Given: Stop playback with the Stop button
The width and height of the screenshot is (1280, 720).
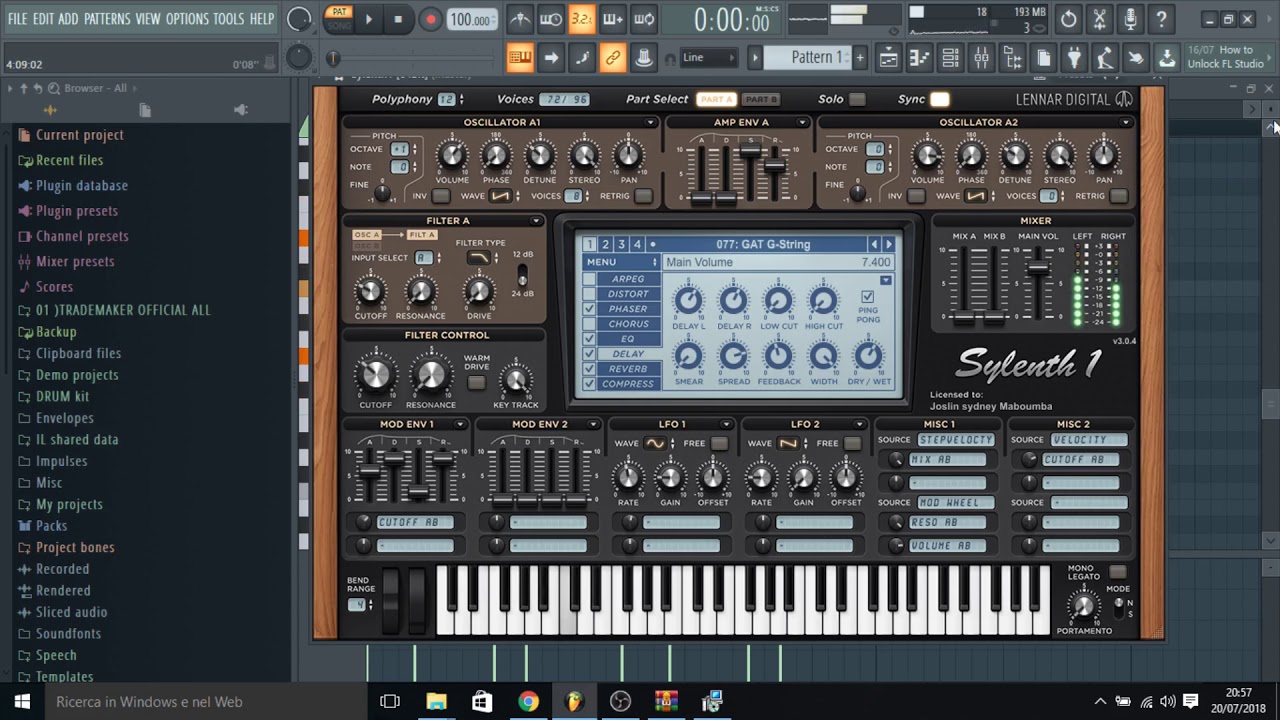Looking at the screenshot, I should (398, 19).
